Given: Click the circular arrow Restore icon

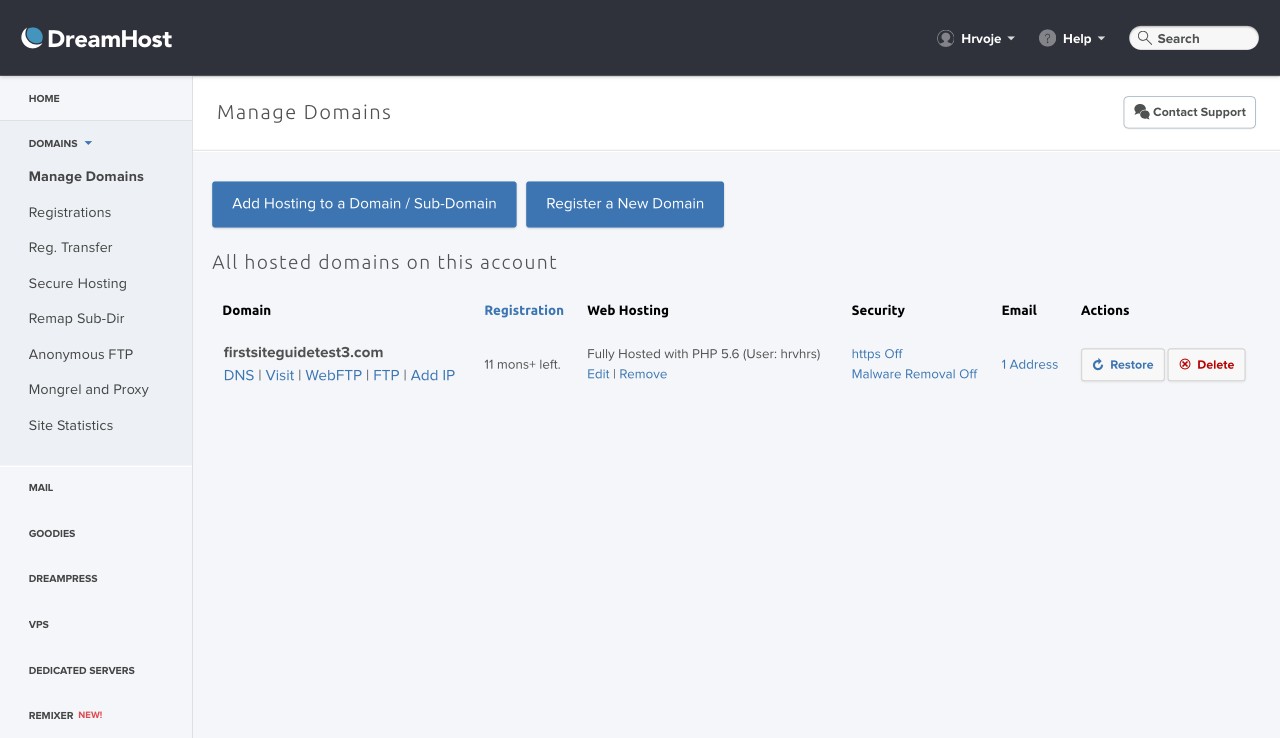Looking at the screenshot, I should (x=1098, y=365).
